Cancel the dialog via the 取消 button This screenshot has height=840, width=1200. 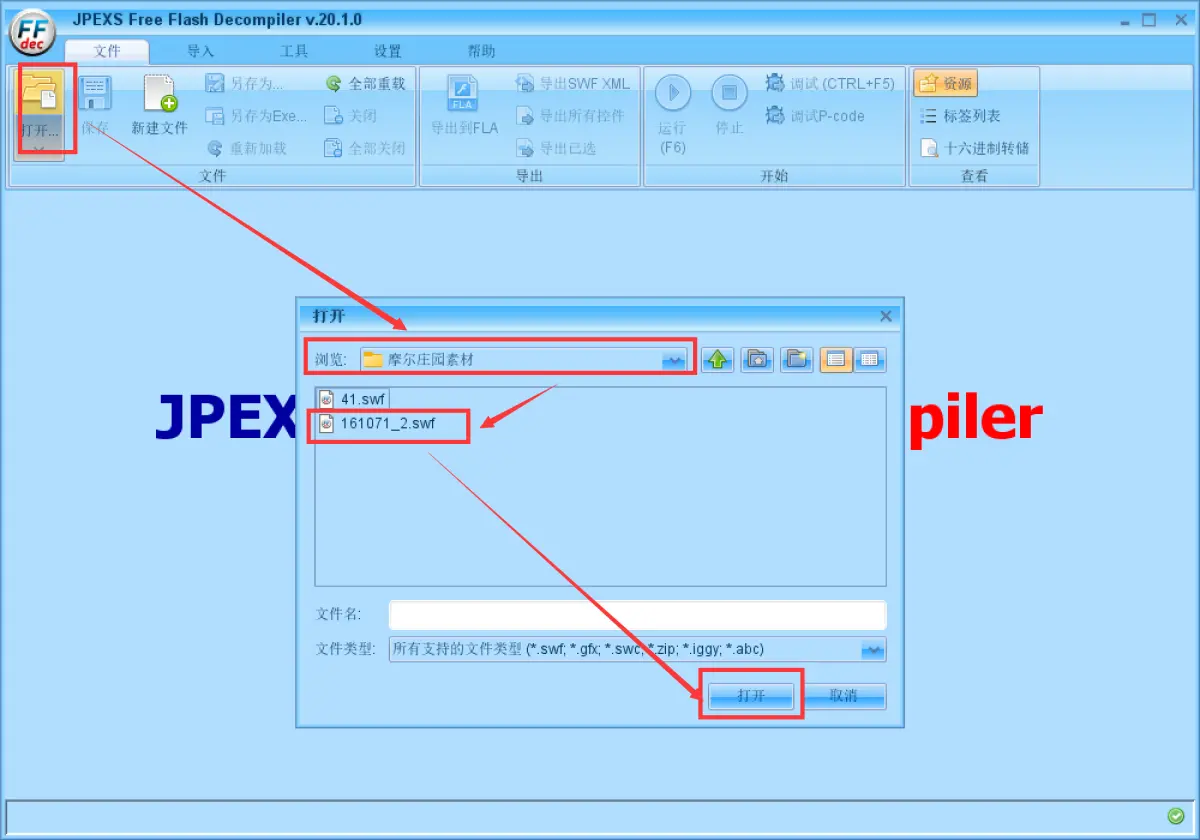tap(845, 695)
